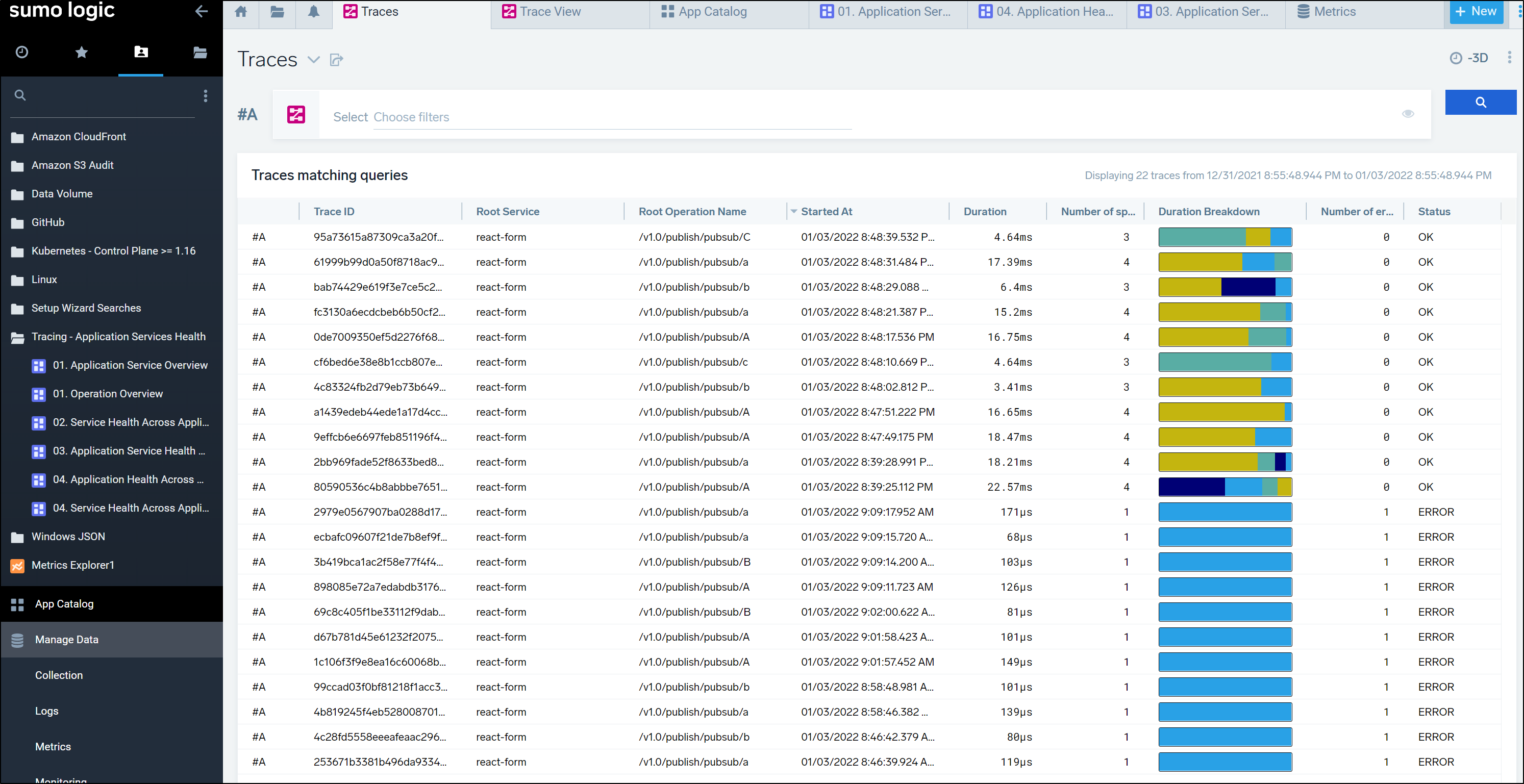The width and height of the screenshot is (1524, 784).
Task: Open alerts bell icon in tab bar
Action: tap(314, 11)
